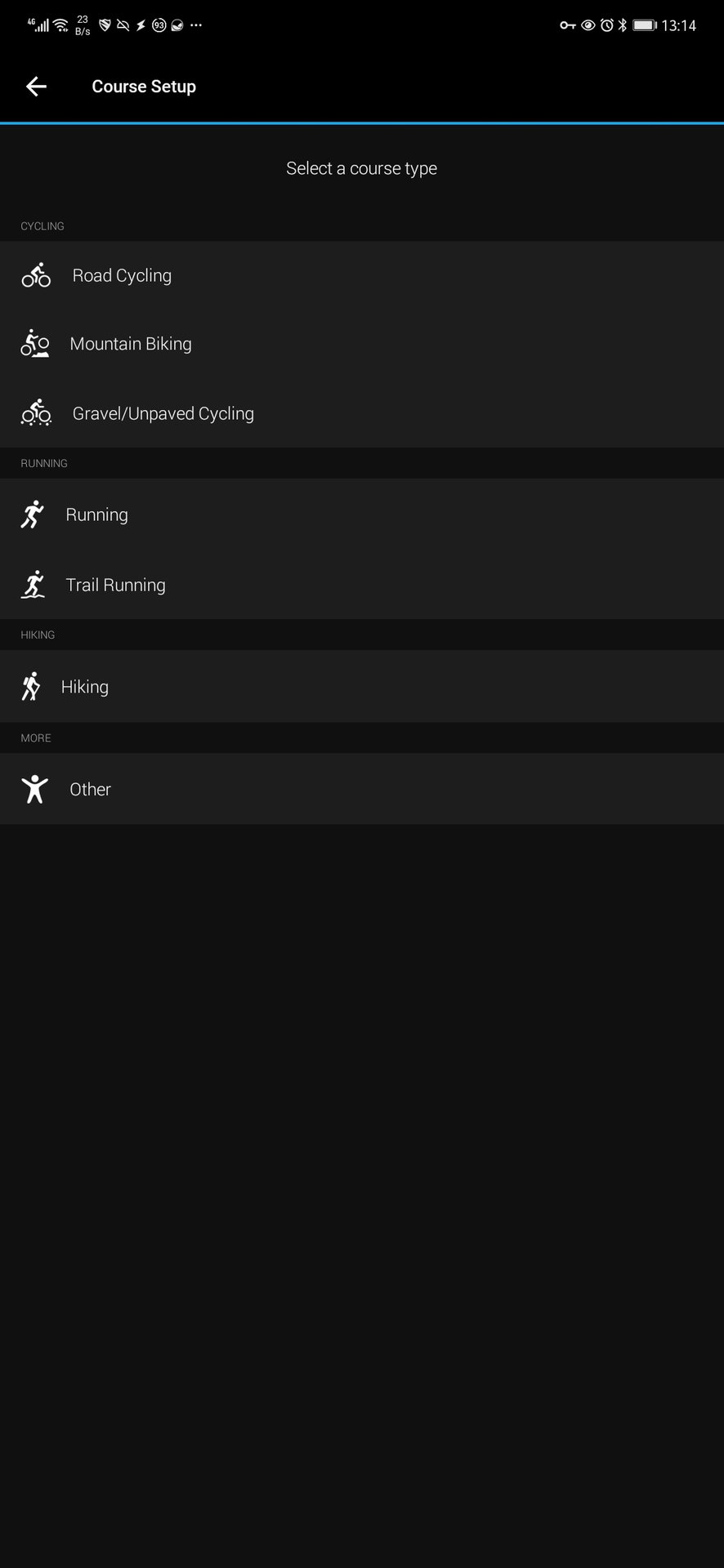Tap the Wi-Fi signal status icon
The height and width of the screenshot is (1568, 724).
(x=61, y=25)
